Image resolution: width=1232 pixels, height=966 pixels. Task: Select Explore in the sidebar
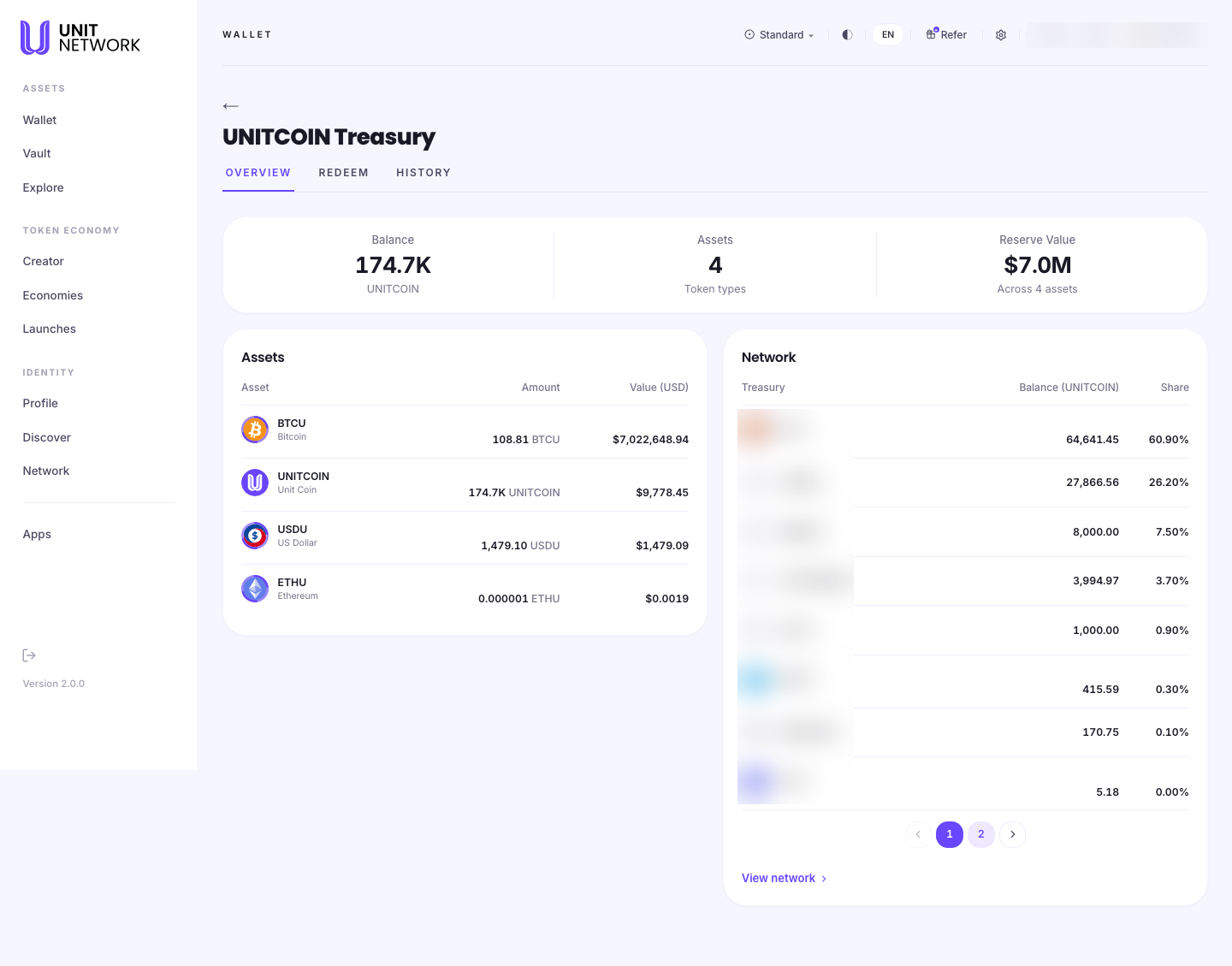coord(44,188)
